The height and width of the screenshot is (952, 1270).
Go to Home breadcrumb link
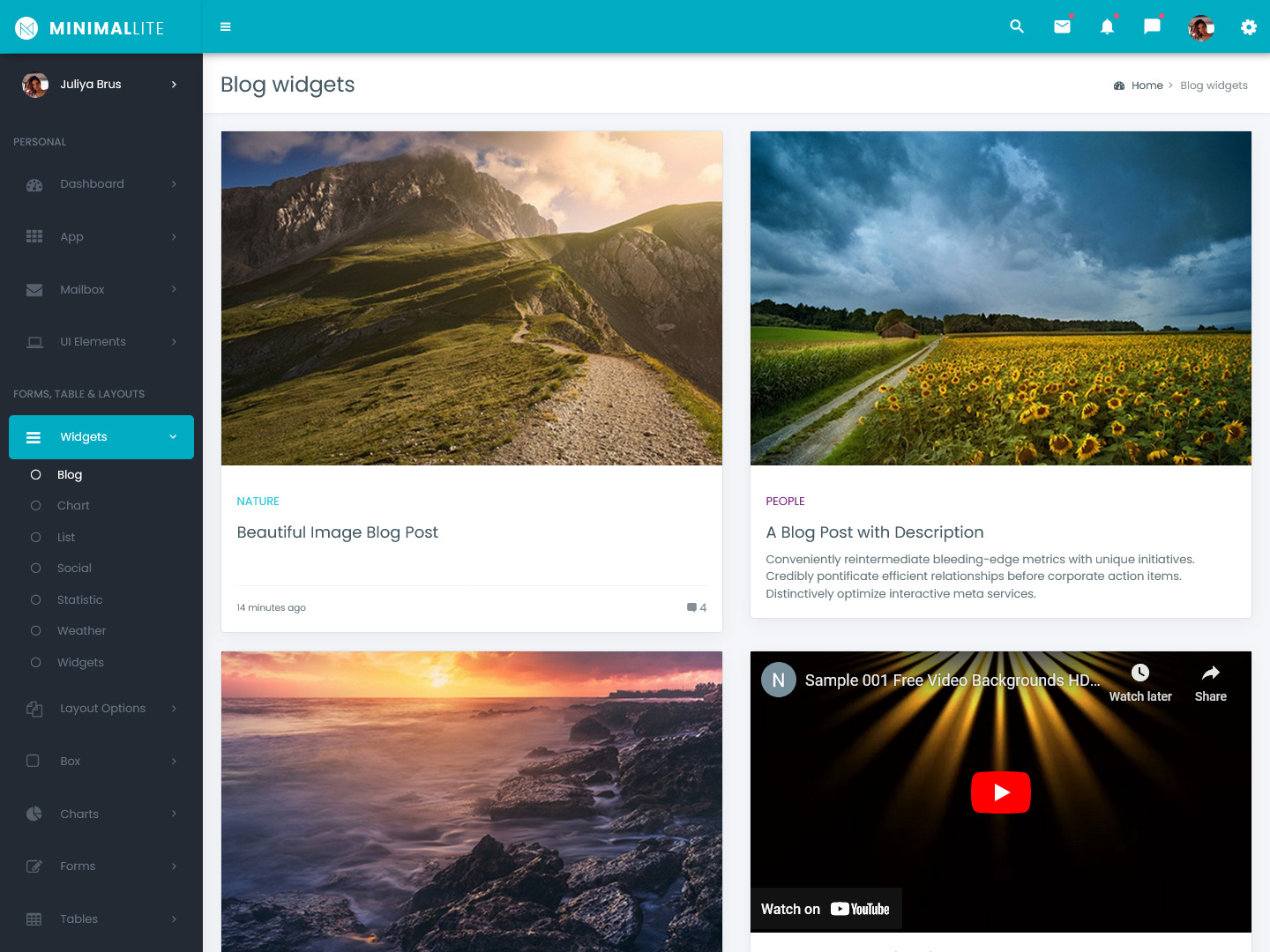pyautogui.click(x=1147, y=86)
